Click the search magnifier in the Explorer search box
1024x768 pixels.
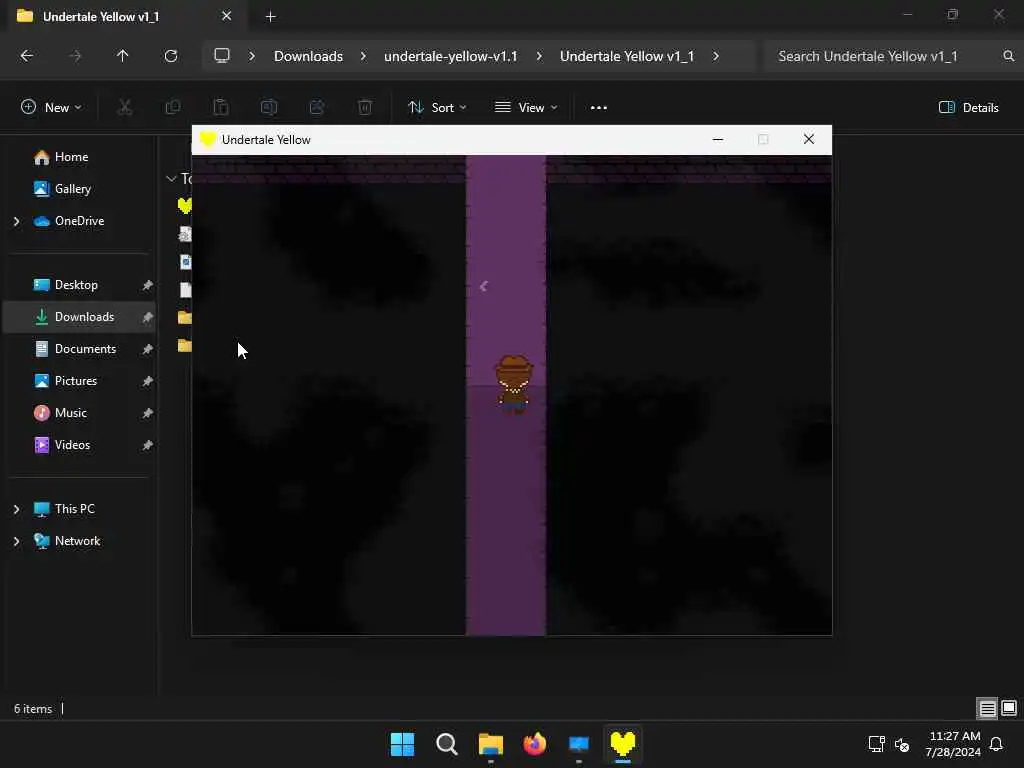1008,56
